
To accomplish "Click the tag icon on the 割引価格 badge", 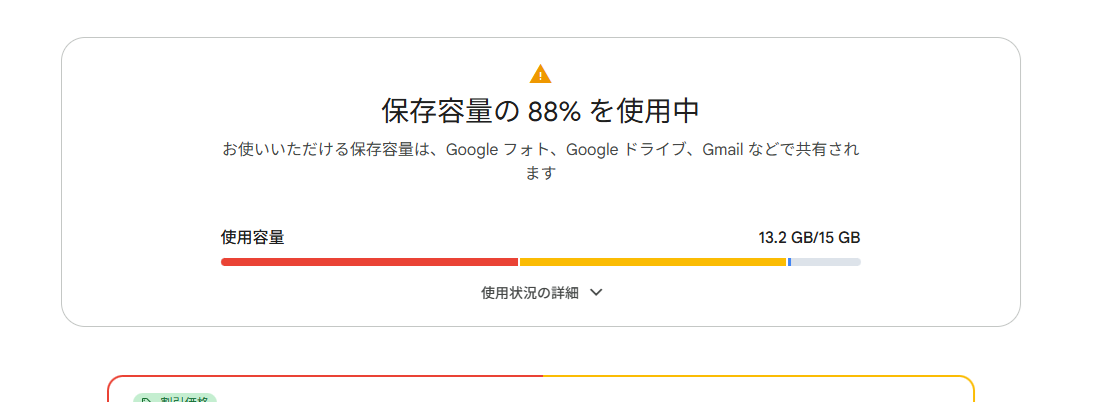I will click(x=147, y=399).
